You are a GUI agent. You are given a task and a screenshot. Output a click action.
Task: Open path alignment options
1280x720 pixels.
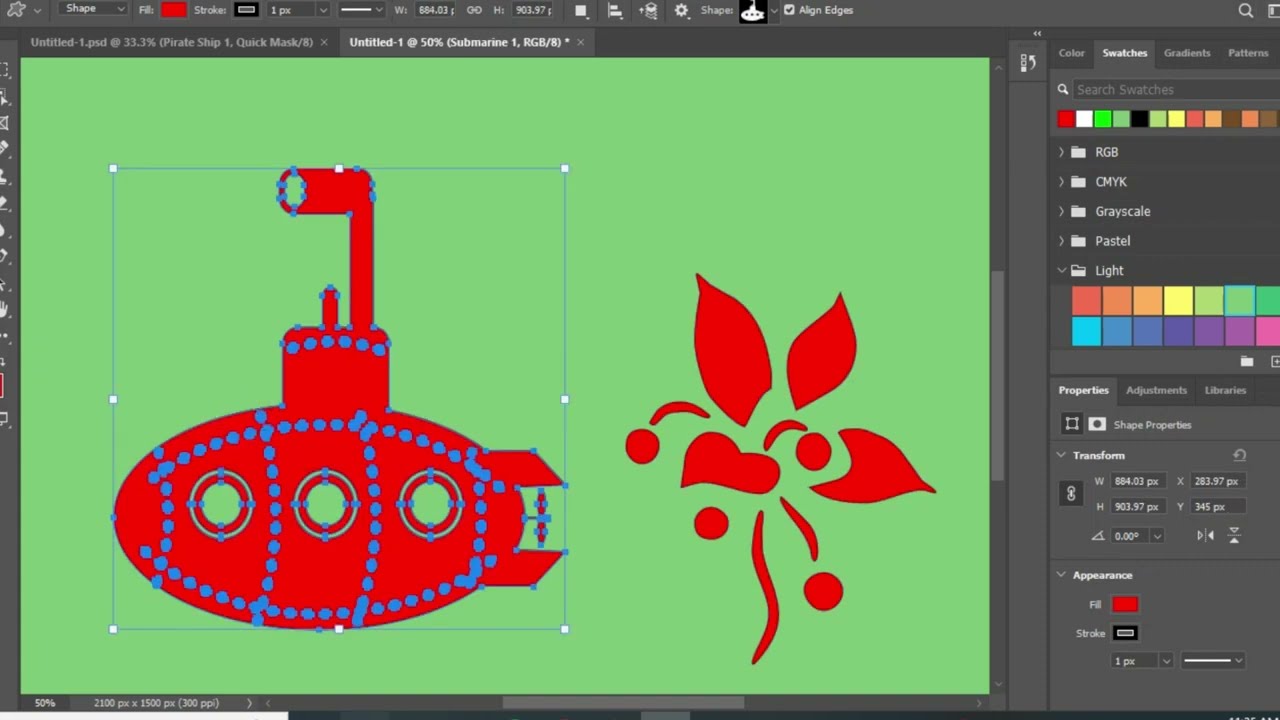615,10
